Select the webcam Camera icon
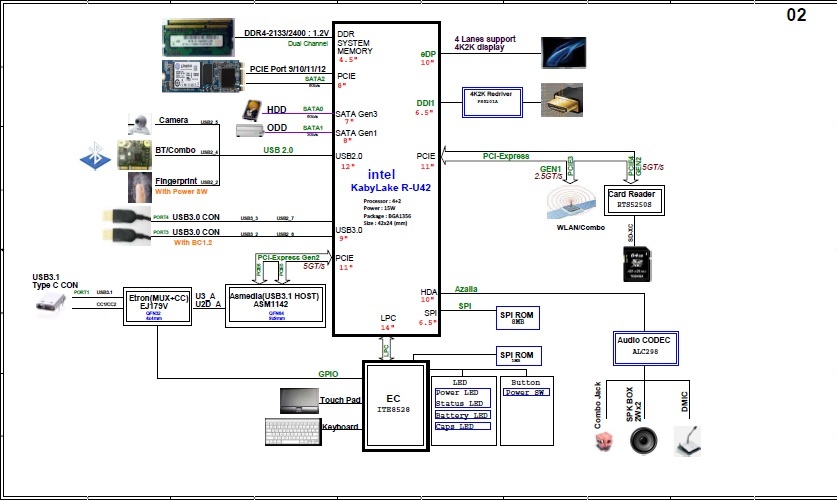Viewport: 837px width, 501px height. tap(140, 124)
